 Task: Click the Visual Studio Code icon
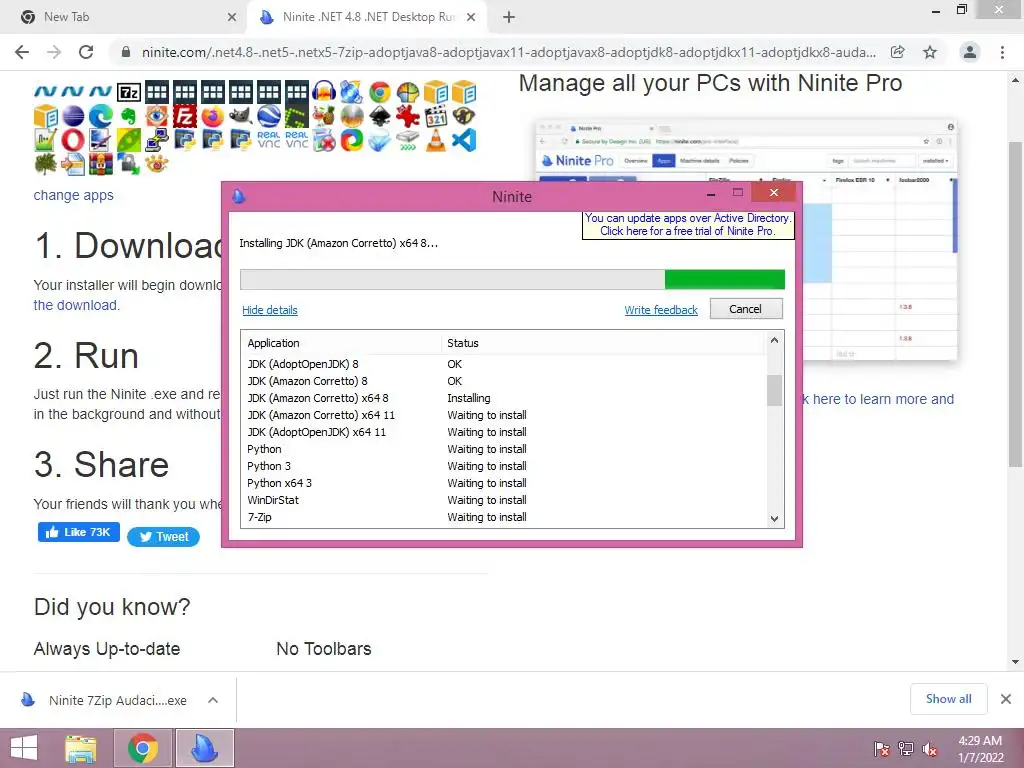click(x=464, y=140)
